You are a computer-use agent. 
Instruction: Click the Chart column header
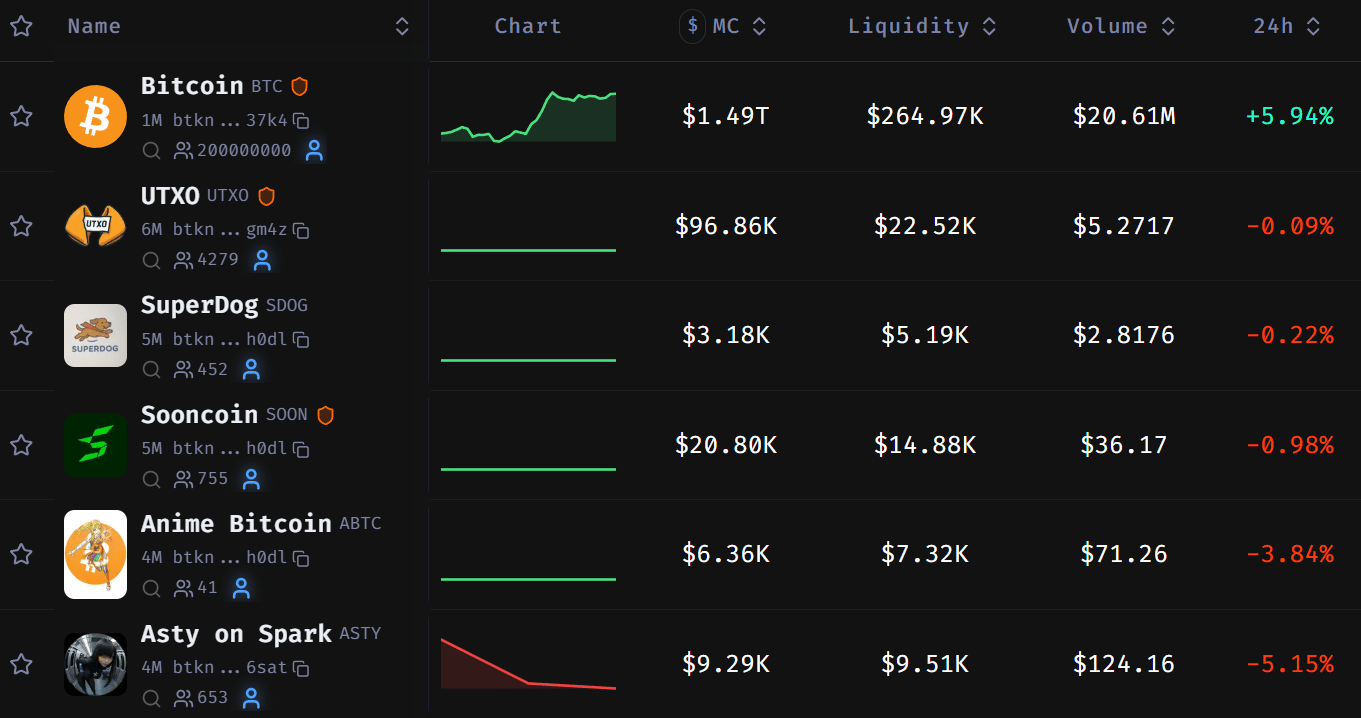click(x=528, y=27)
